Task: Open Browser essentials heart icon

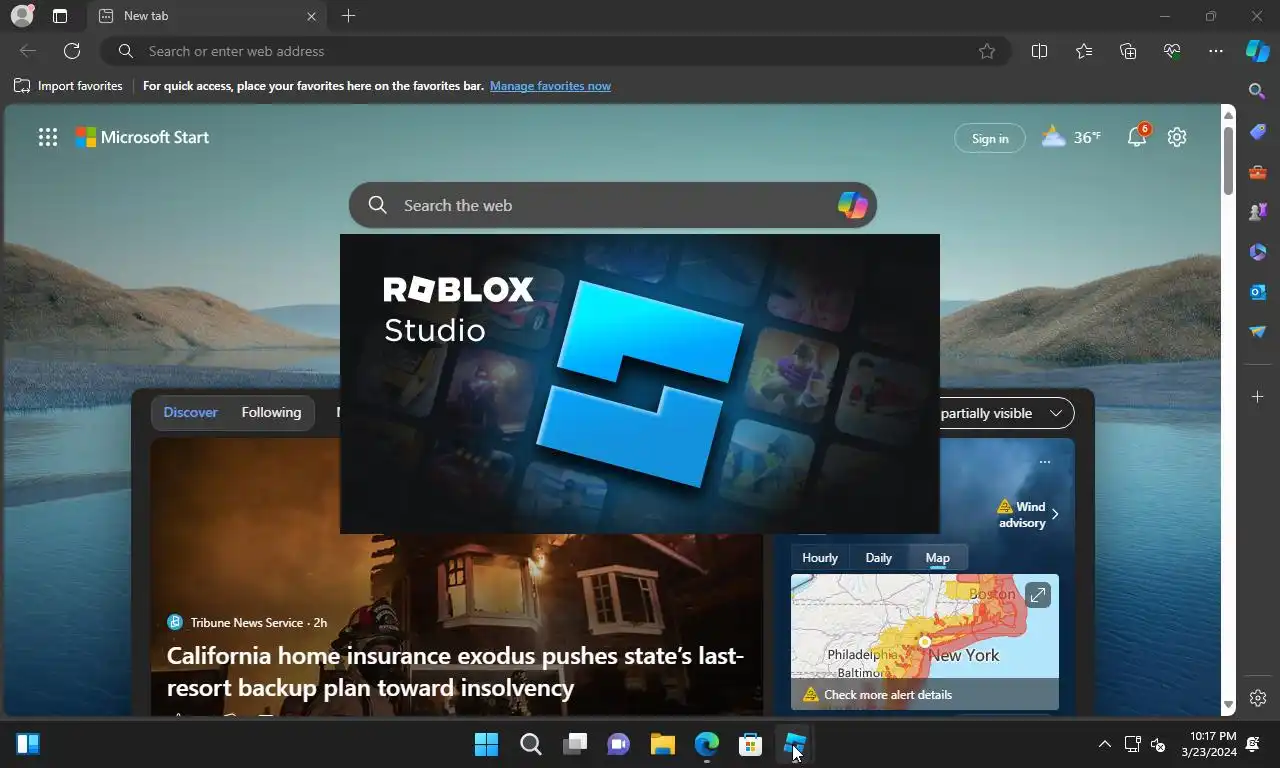Action: [x=1172, y=51]
